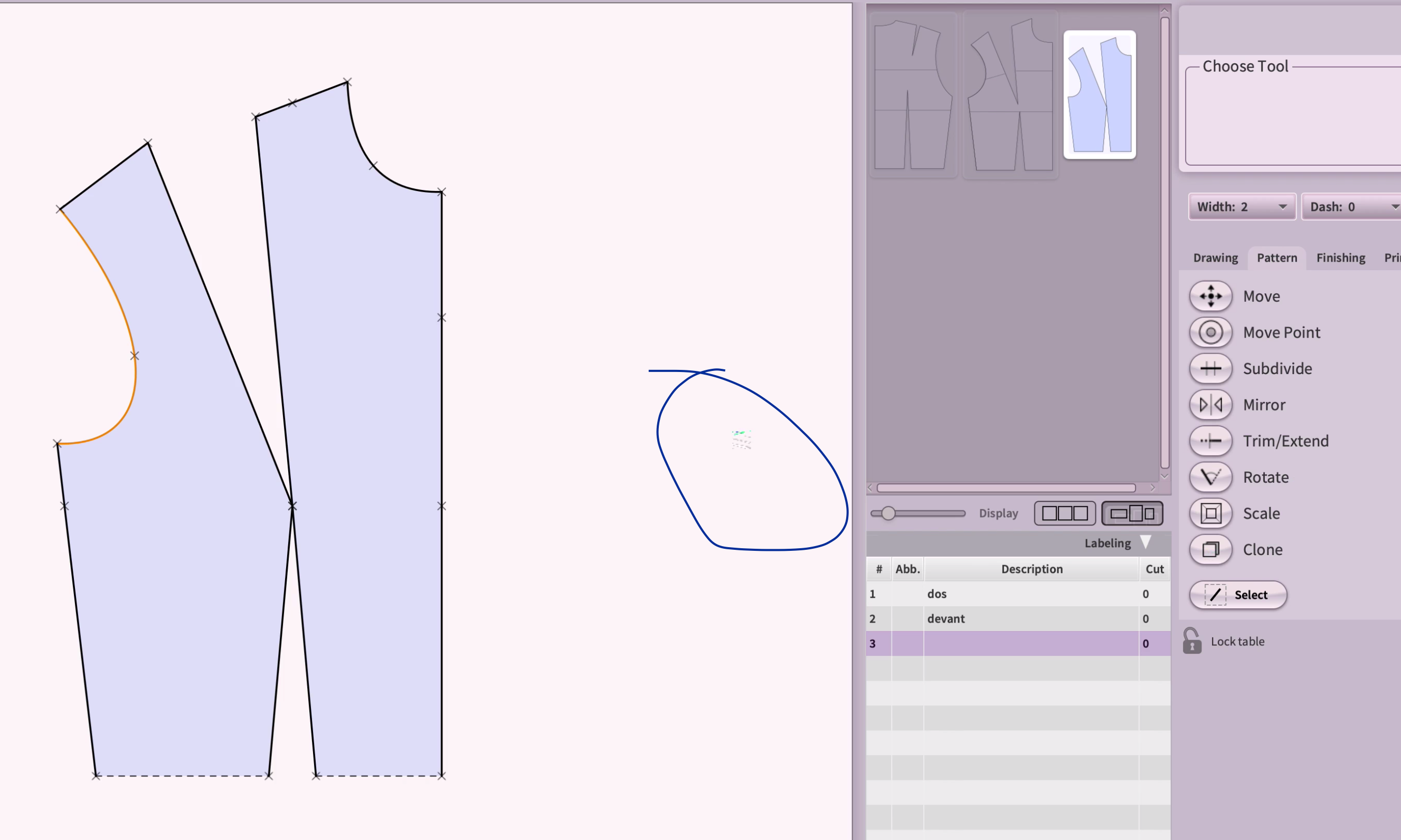Switch to the Drawing tab

[1217, 257]
